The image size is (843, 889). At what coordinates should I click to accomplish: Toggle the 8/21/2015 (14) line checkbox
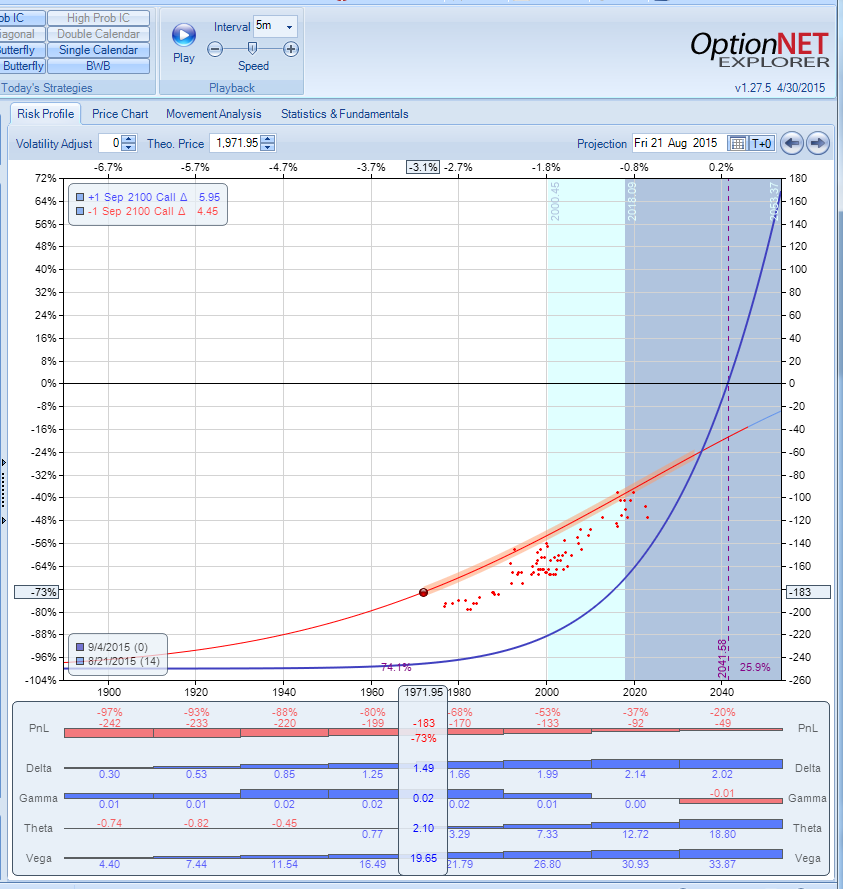click(80, 661)
